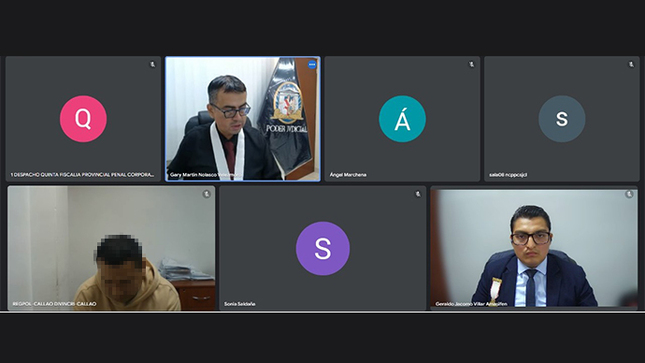This screenshot has height=363, width=645.
Task: Click the pink Q avatar circle
Action: 83,119
